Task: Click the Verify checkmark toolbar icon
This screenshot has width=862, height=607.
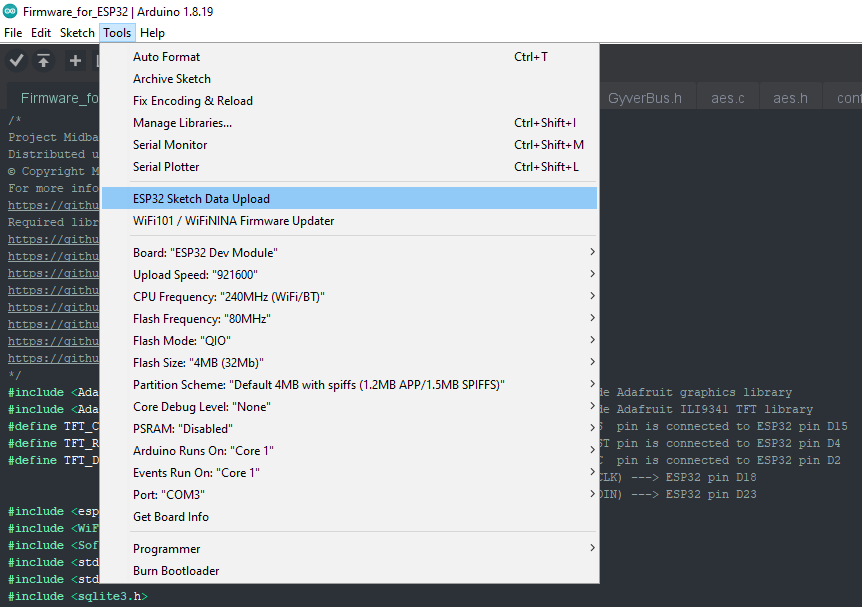Action: point(16,60)
